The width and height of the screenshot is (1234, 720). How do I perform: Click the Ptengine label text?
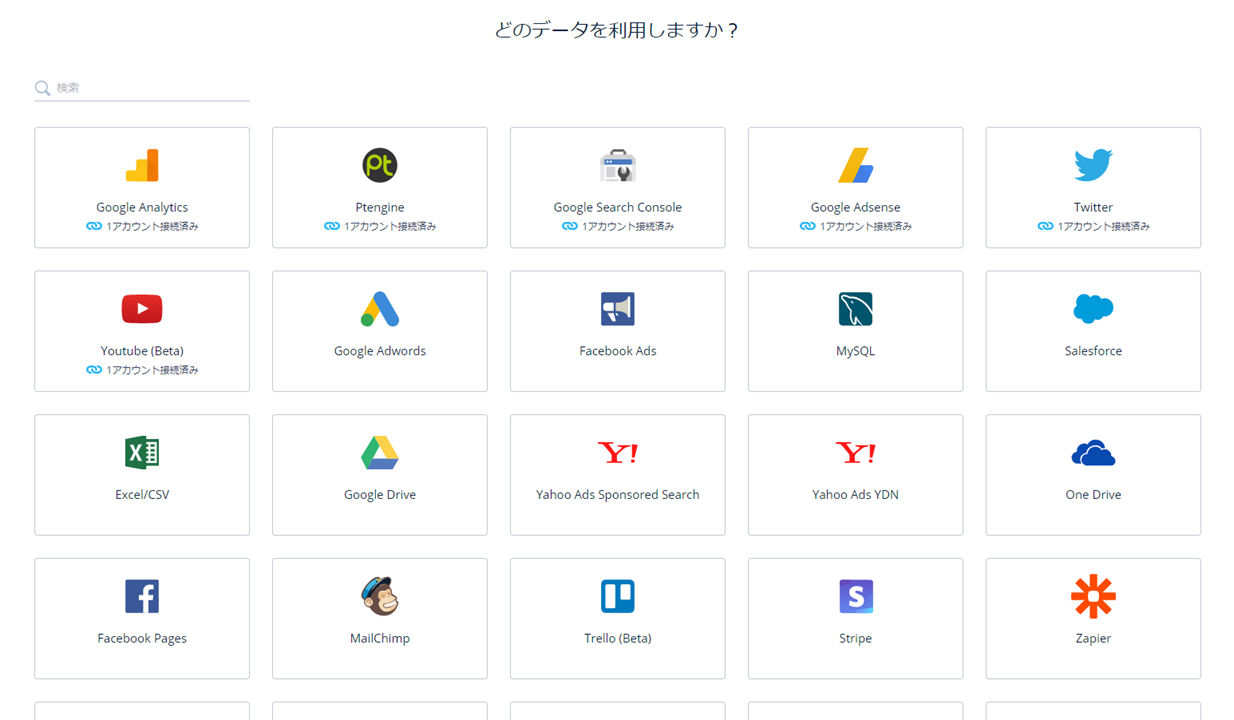(x=380, y=208)
